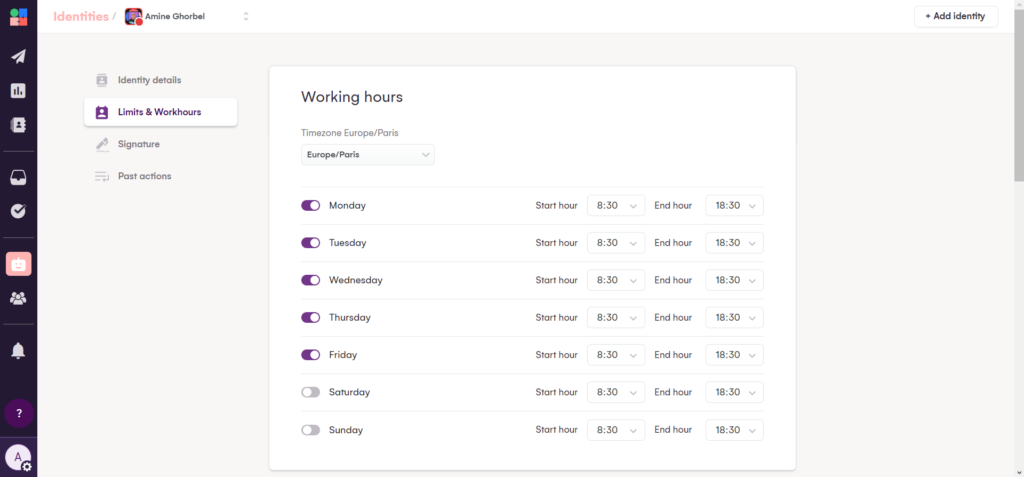Image resolution: width=1024 pixels, height=477 pixels.
Task: Disable the Monday working hours toggle
Action: click(310, 205)
